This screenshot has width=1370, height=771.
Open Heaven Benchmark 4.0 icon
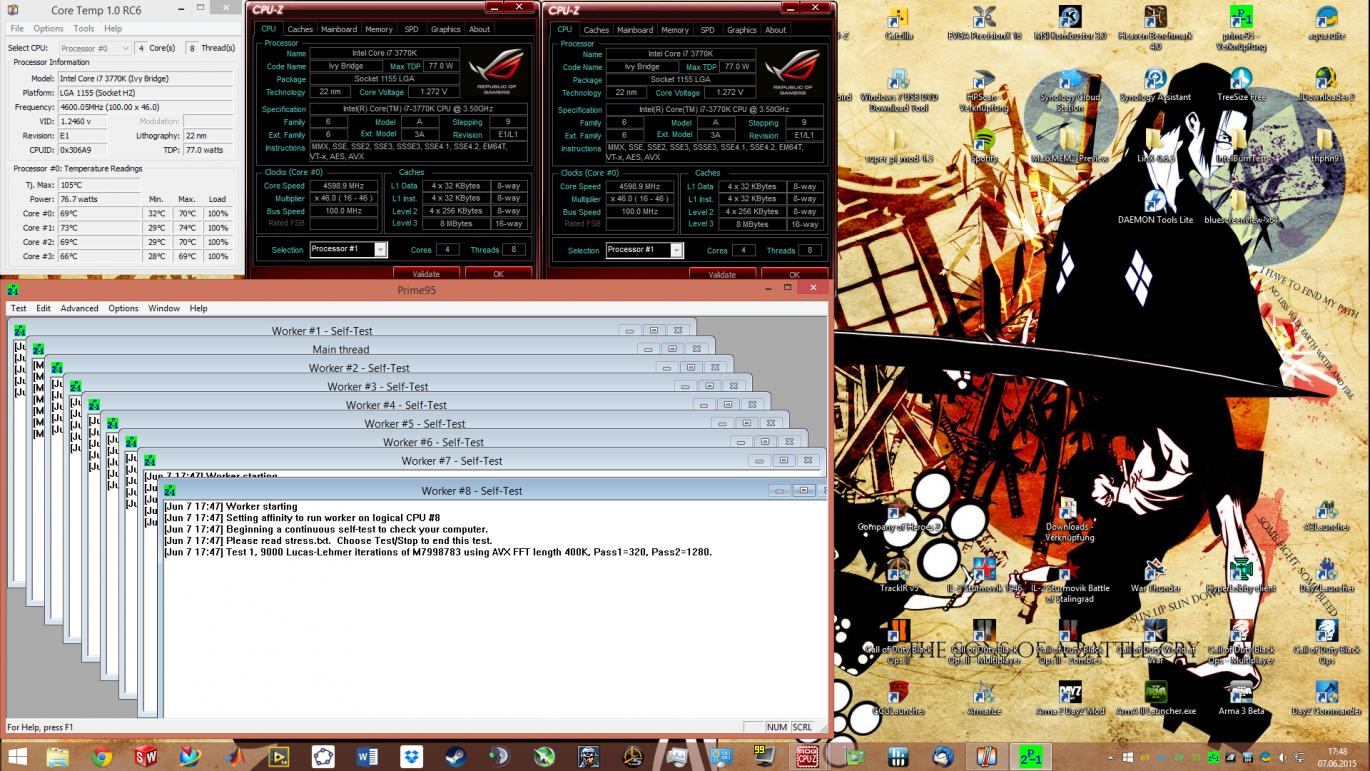coord(1155,28)
